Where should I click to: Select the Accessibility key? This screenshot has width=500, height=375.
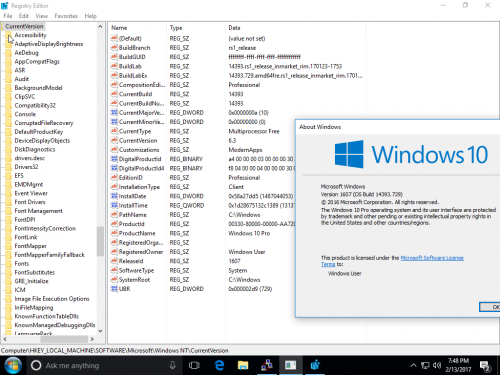point(30,35)
